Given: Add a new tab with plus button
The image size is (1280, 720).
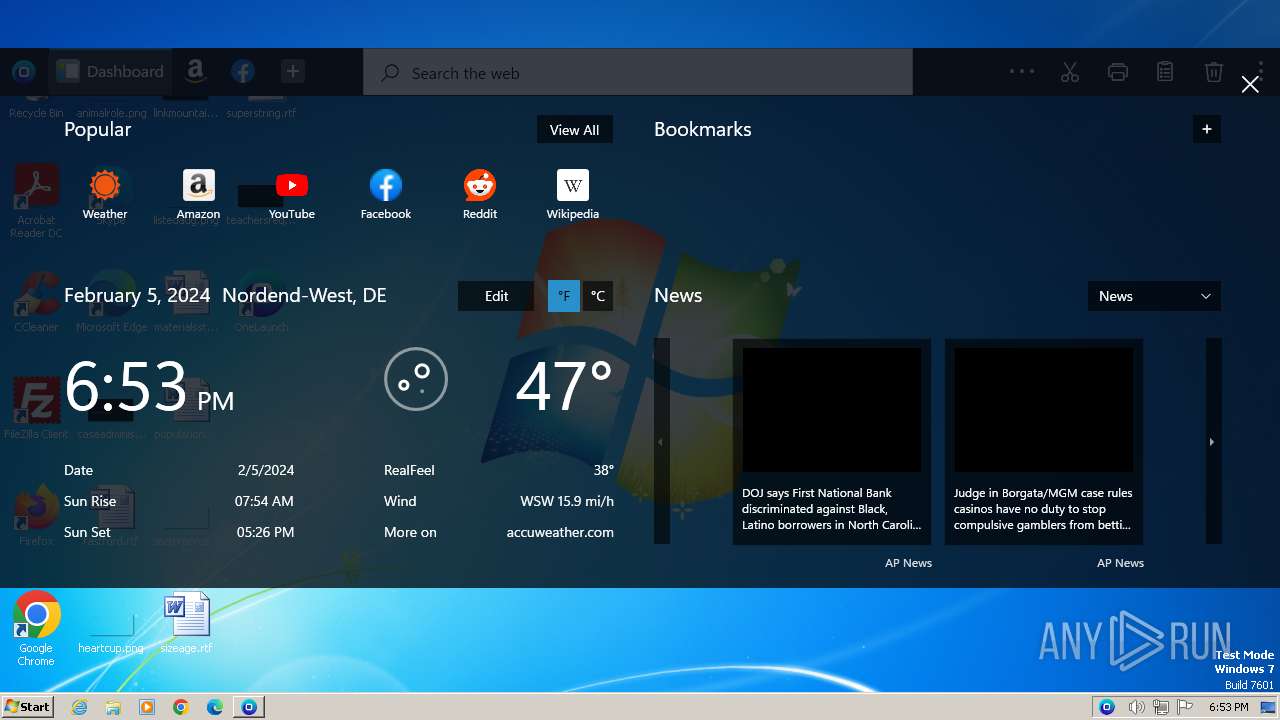Looking at the screenshot, I should click(292, 71).
